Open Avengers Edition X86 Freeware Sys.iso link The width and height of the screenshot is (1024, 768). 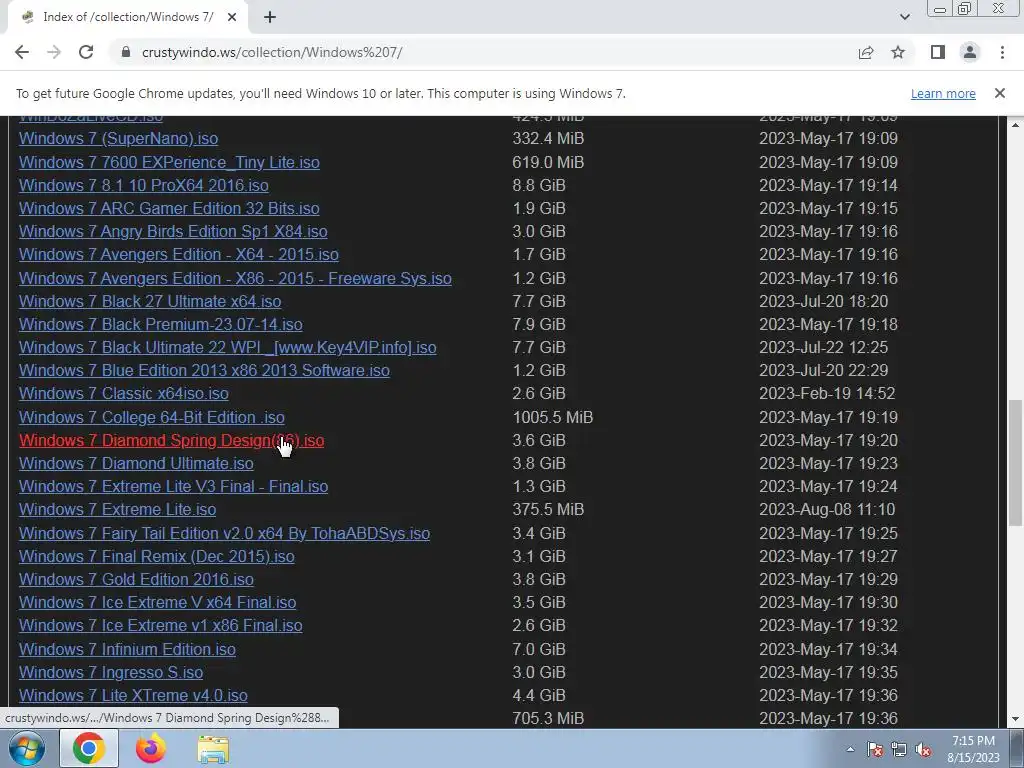pos(235,278)
